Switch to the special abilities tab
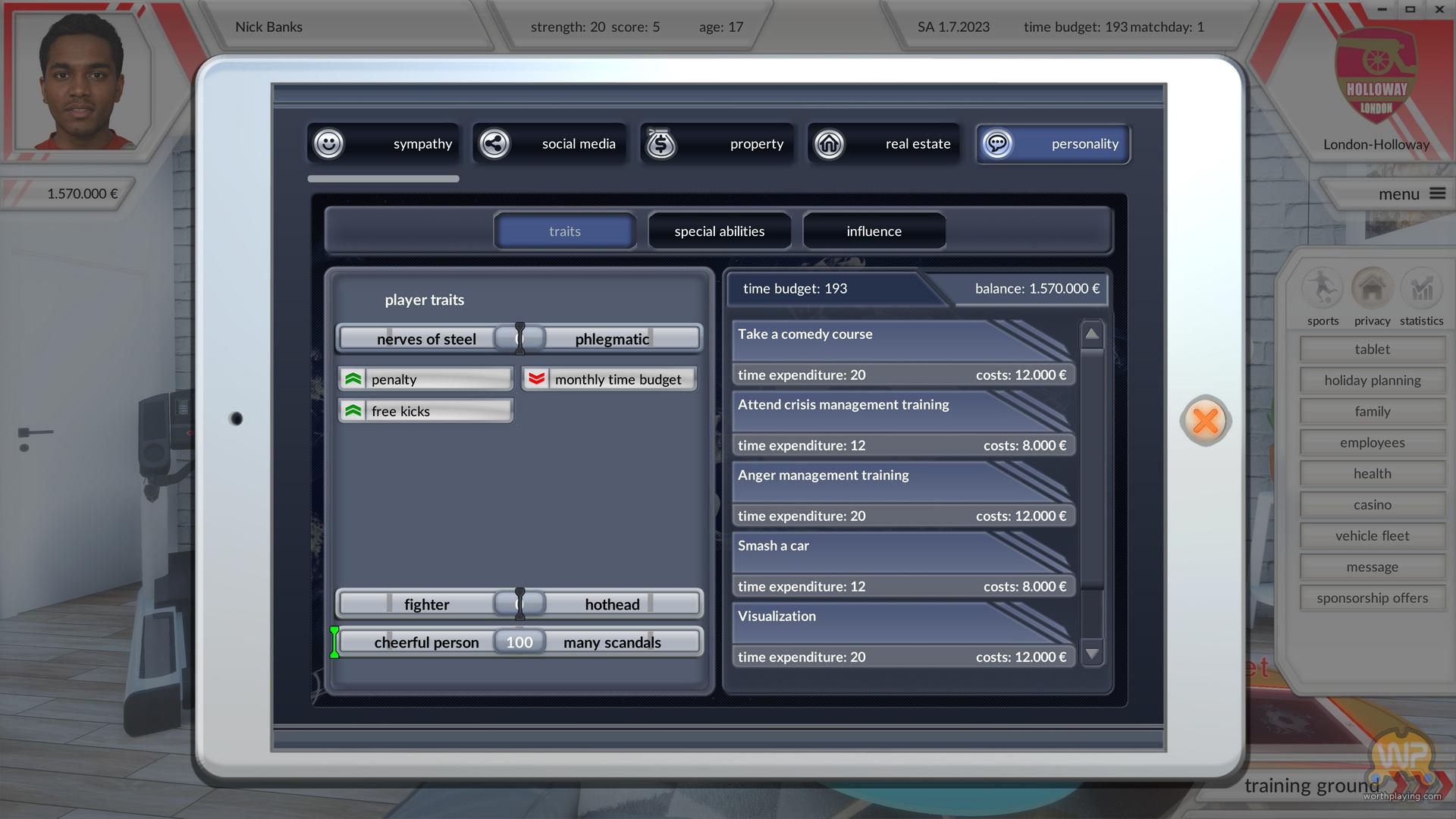 [x=719, y=231]
